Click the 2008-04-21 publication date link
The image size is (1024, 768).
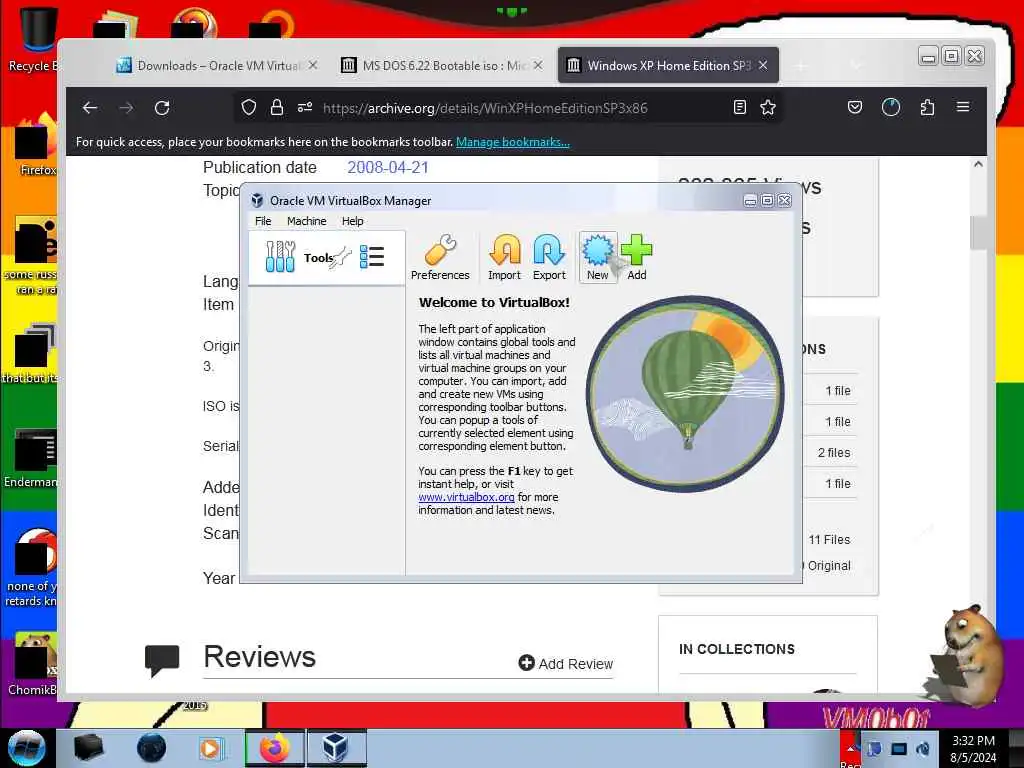click(388, 167)
